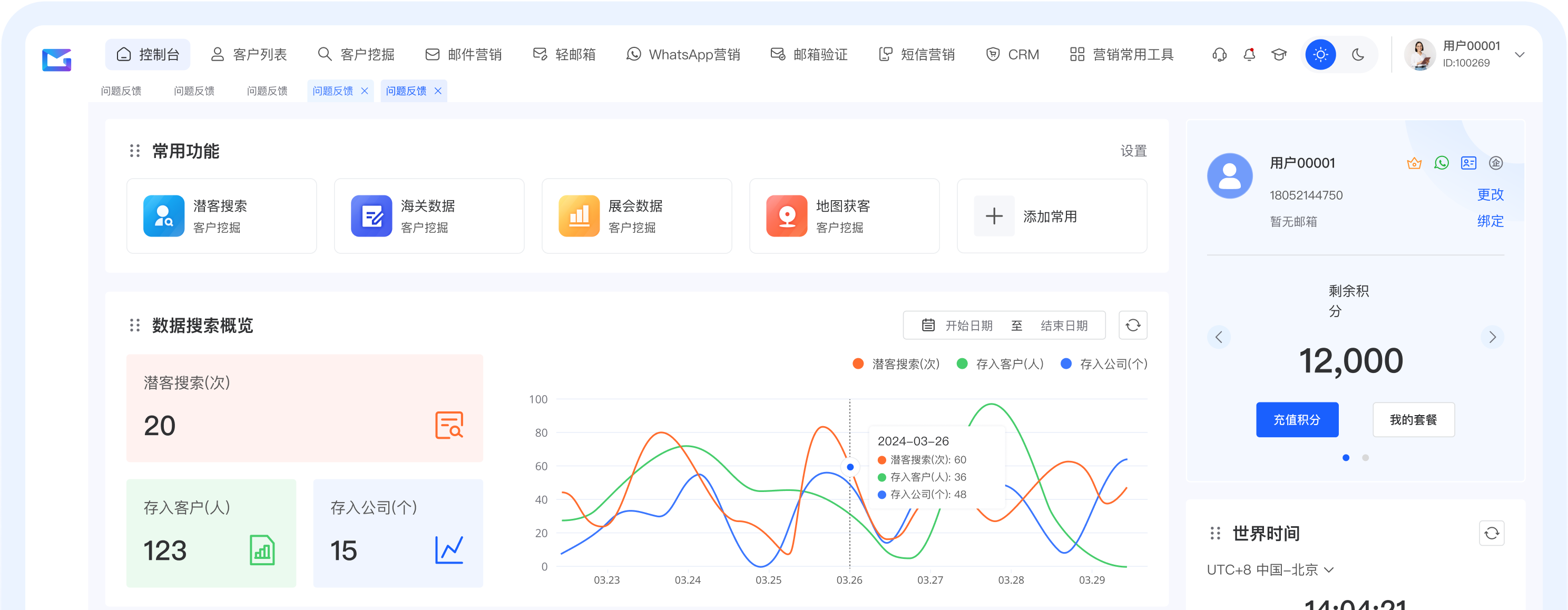Click the top-right user avatar photo
This screenshot has height=610, width=1568.
(x=1420, y=55)
